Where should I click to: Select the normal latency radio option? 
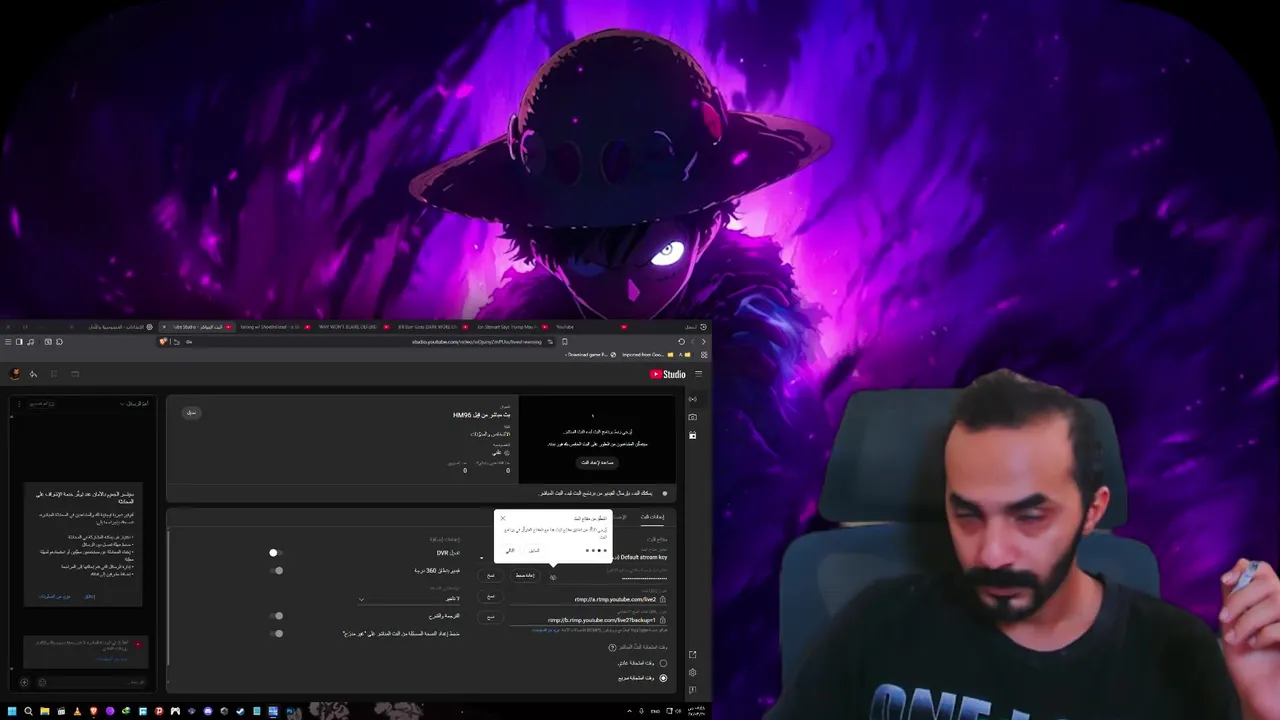(x=663, y=663)
